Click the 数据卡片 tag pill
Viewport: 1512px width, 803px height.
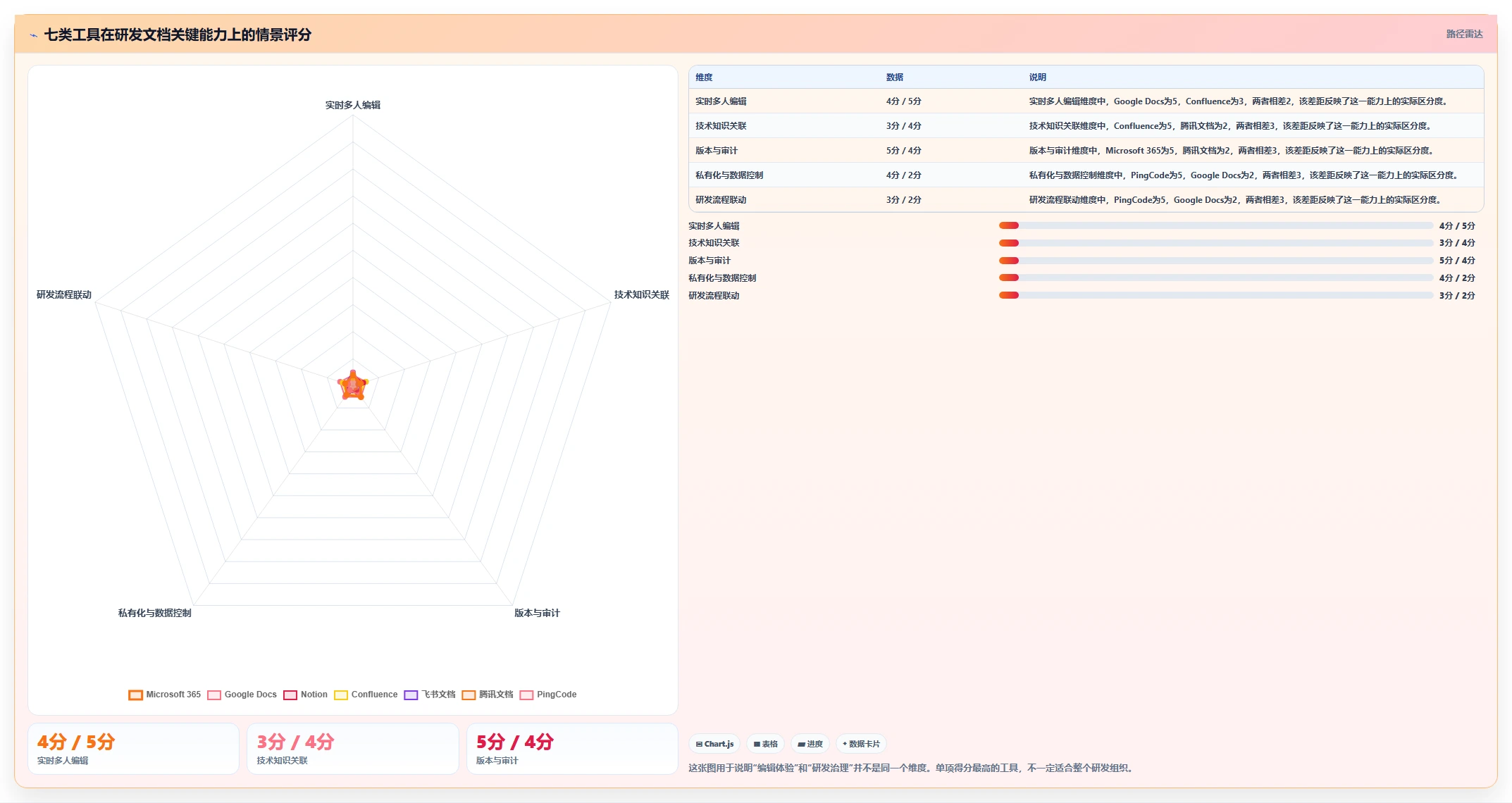(861, 744)
